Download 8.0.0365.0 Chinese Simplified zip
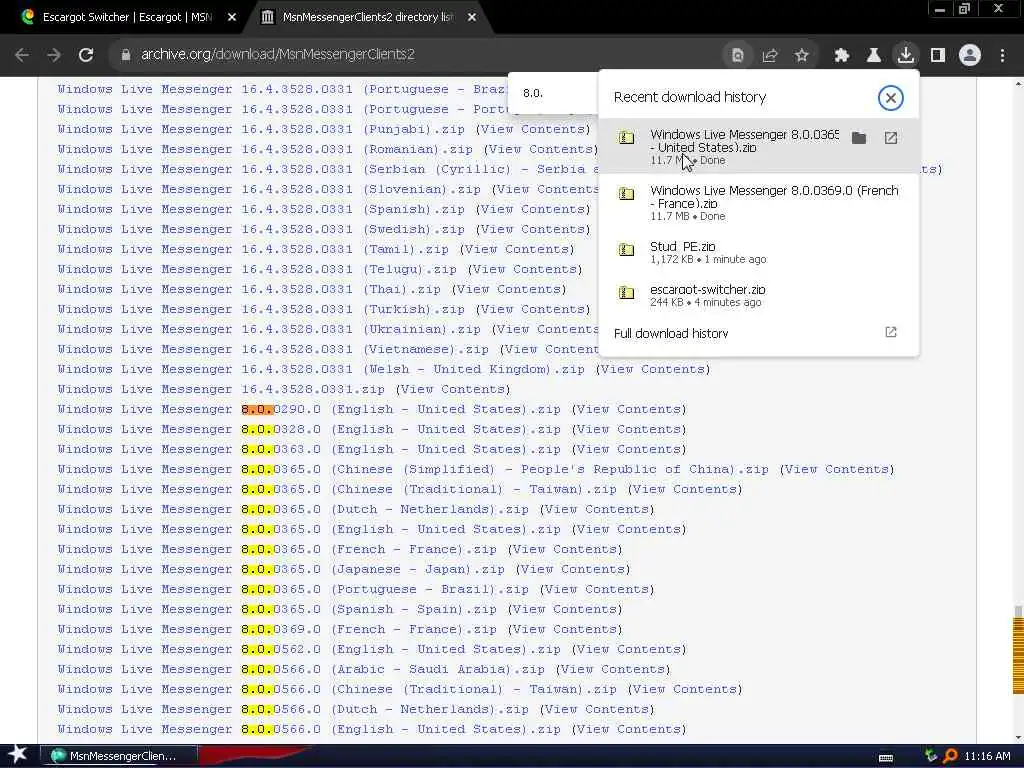This screenshot has height=768, width=1024. pos(413,470)
